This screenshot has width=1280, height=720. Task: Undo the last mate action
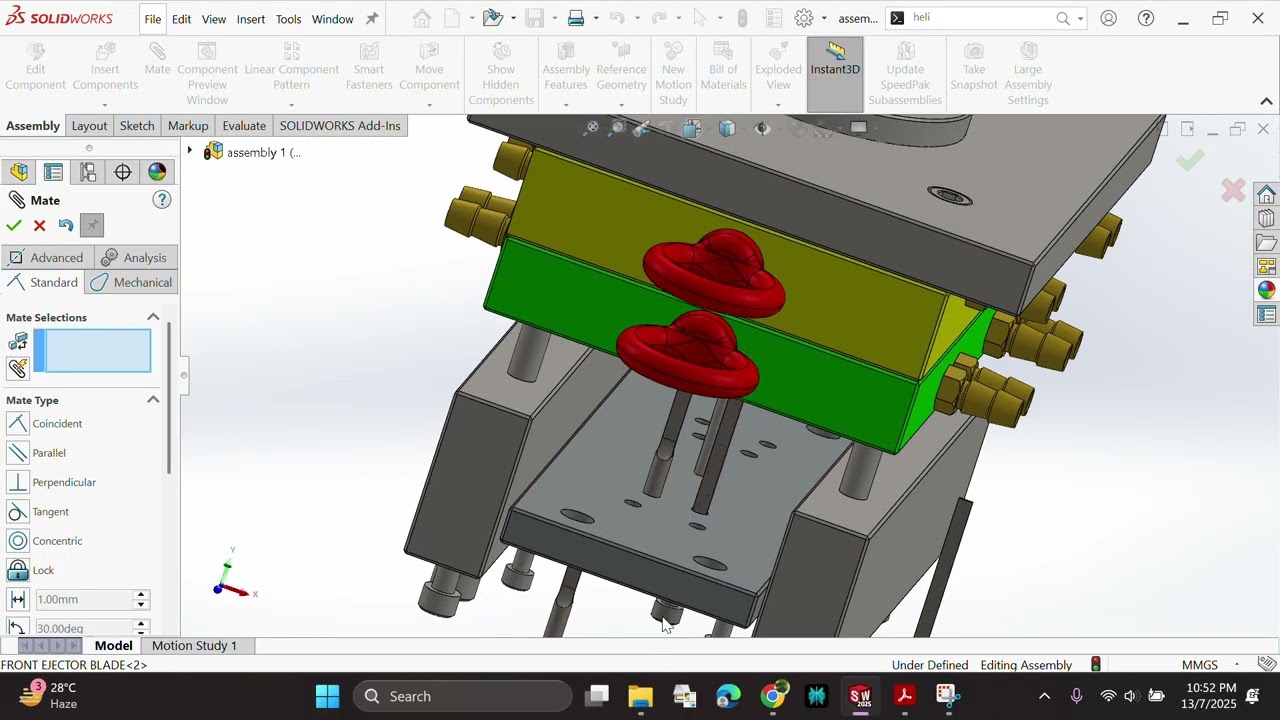(x=66, y=226)
